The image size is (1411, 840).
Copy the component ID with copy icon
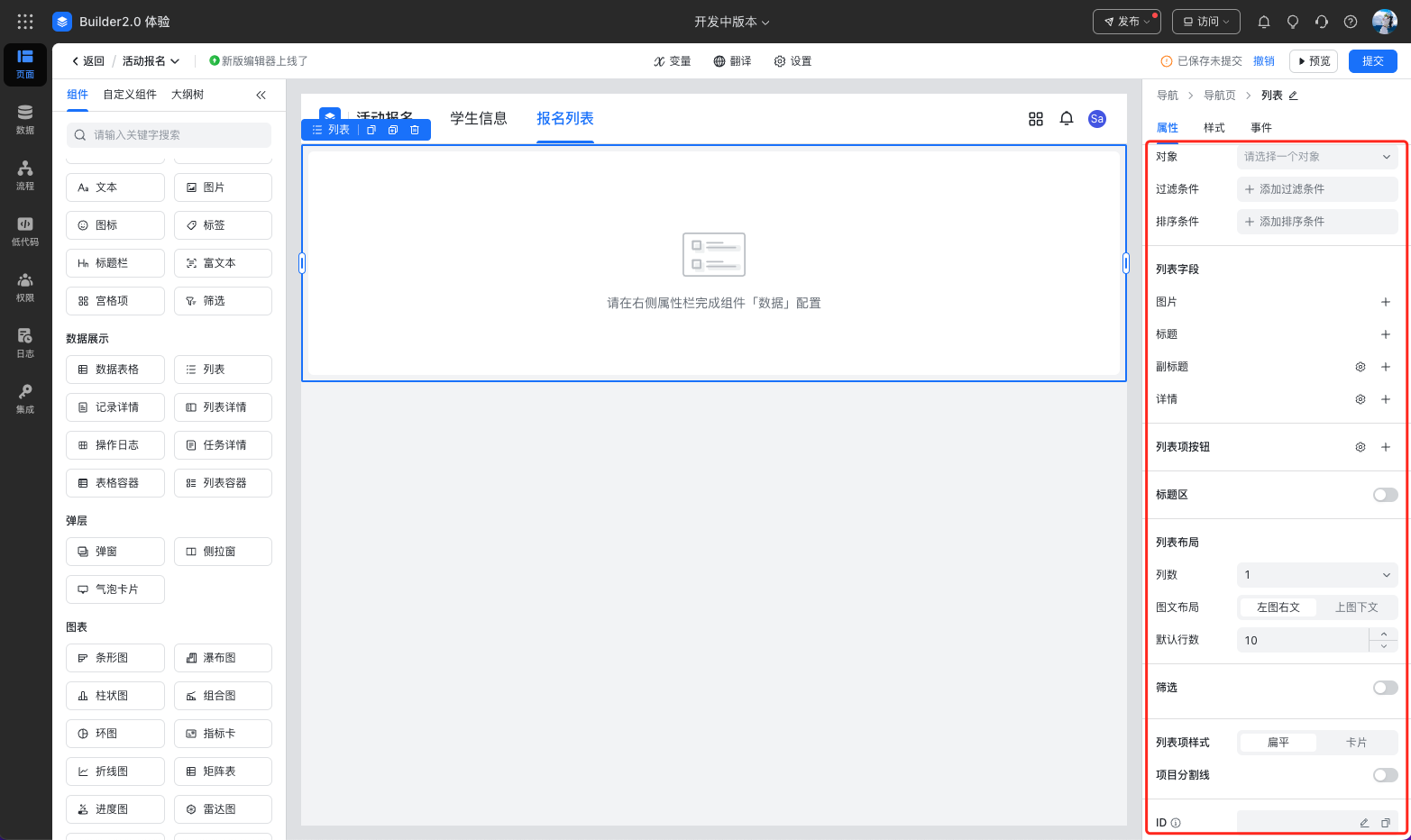pos(1386,823)
